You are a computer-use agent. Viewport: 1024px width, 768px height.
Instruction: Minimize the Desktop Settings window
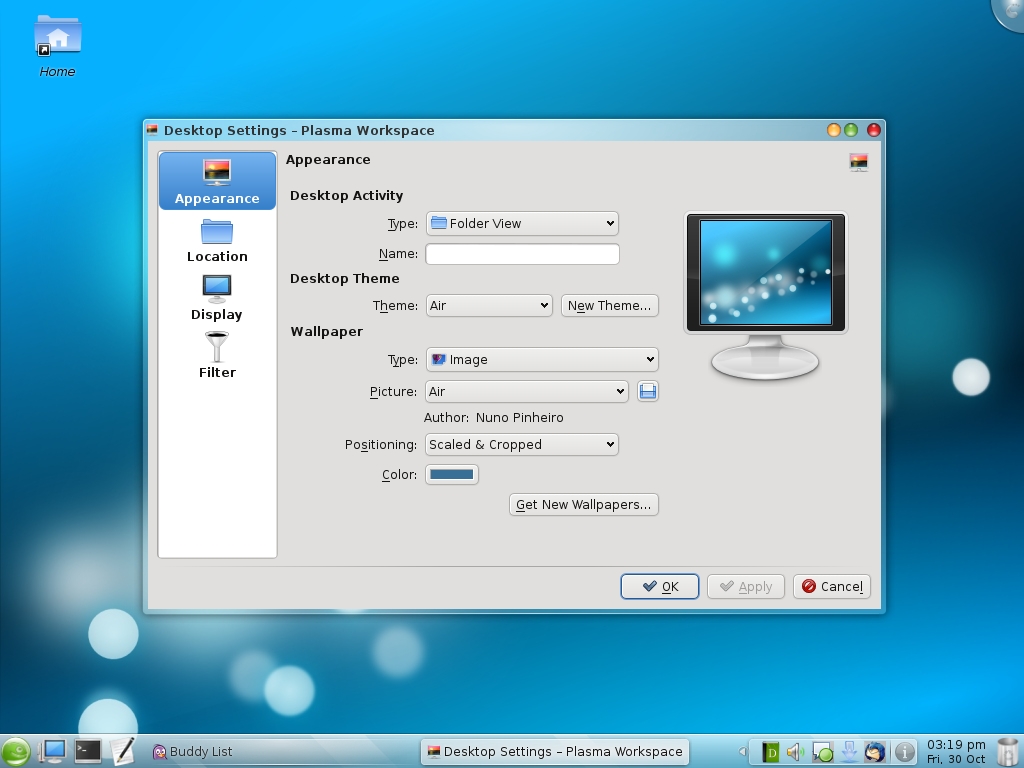pos(833,130)
